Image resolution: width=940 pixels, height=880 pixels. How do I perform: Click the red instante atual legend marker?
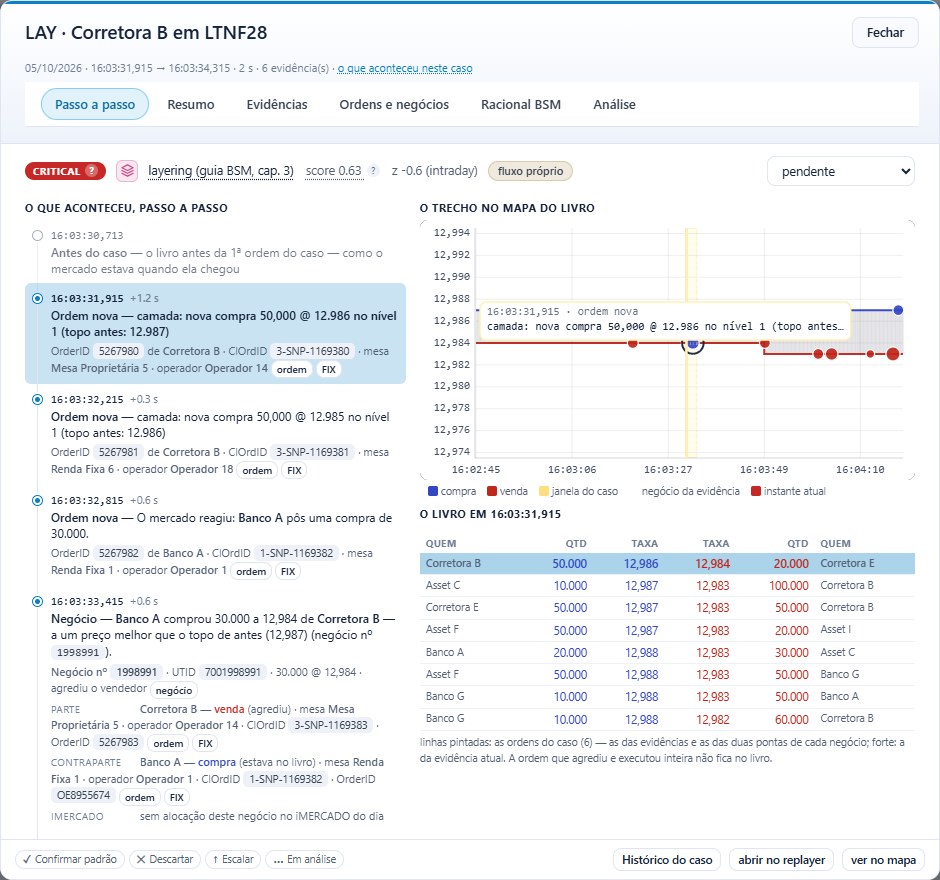756,491
